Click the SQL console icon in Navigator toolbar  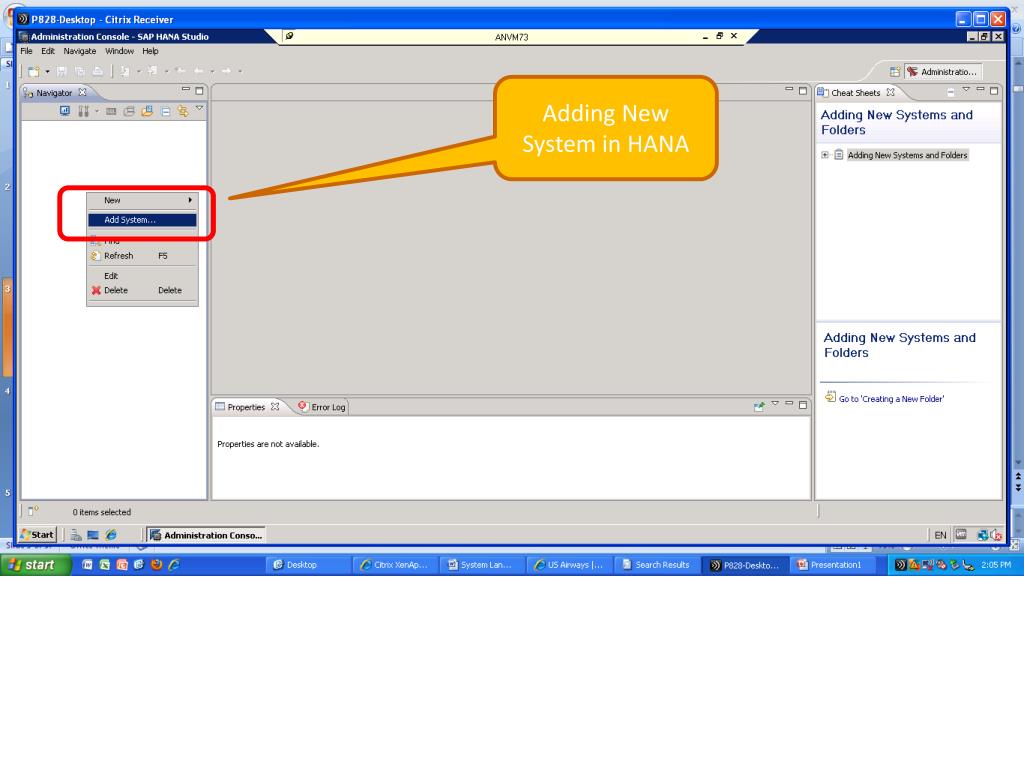pyautogui.click(x=111, y=112)
